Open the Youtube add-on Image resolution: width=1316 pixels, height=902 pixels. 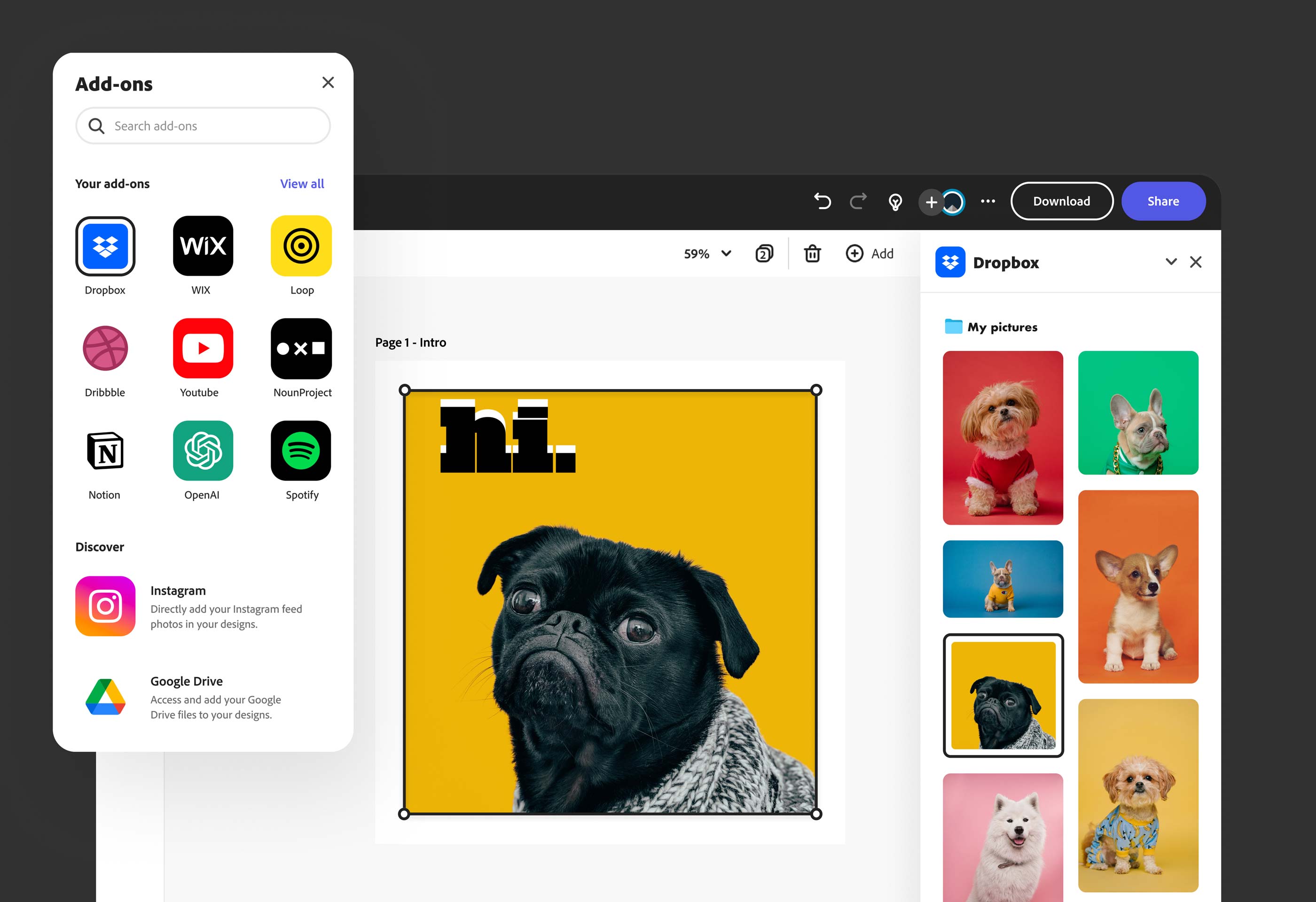pos(203,349)
